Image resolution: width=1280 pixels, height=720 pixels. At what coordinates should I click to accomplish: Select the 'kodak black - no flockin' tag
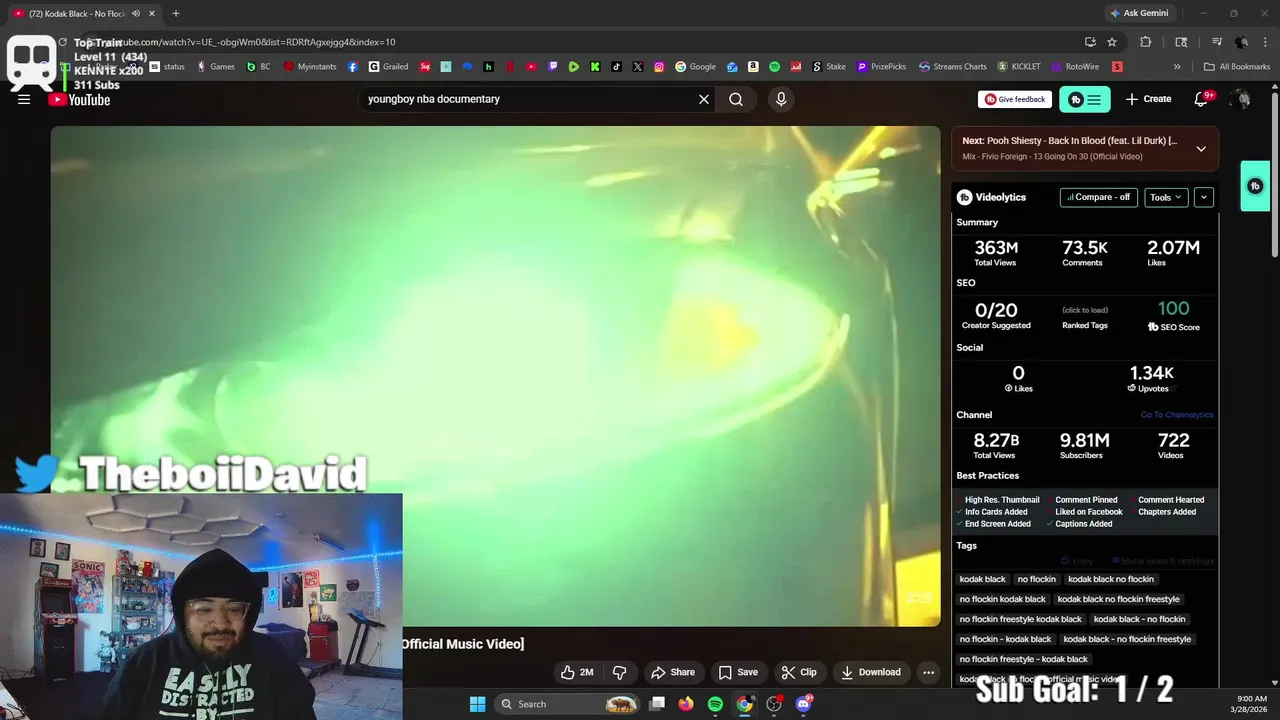coord(1139,619)
